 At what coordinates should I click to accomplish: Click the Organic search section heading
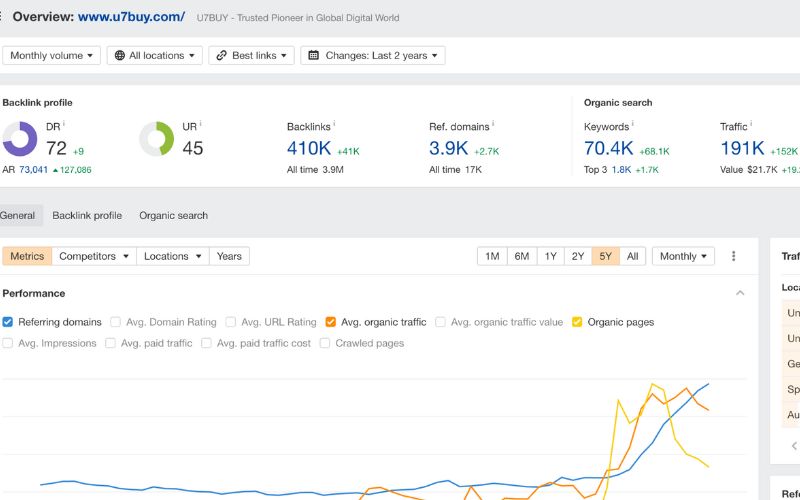[x=618, y=103]
